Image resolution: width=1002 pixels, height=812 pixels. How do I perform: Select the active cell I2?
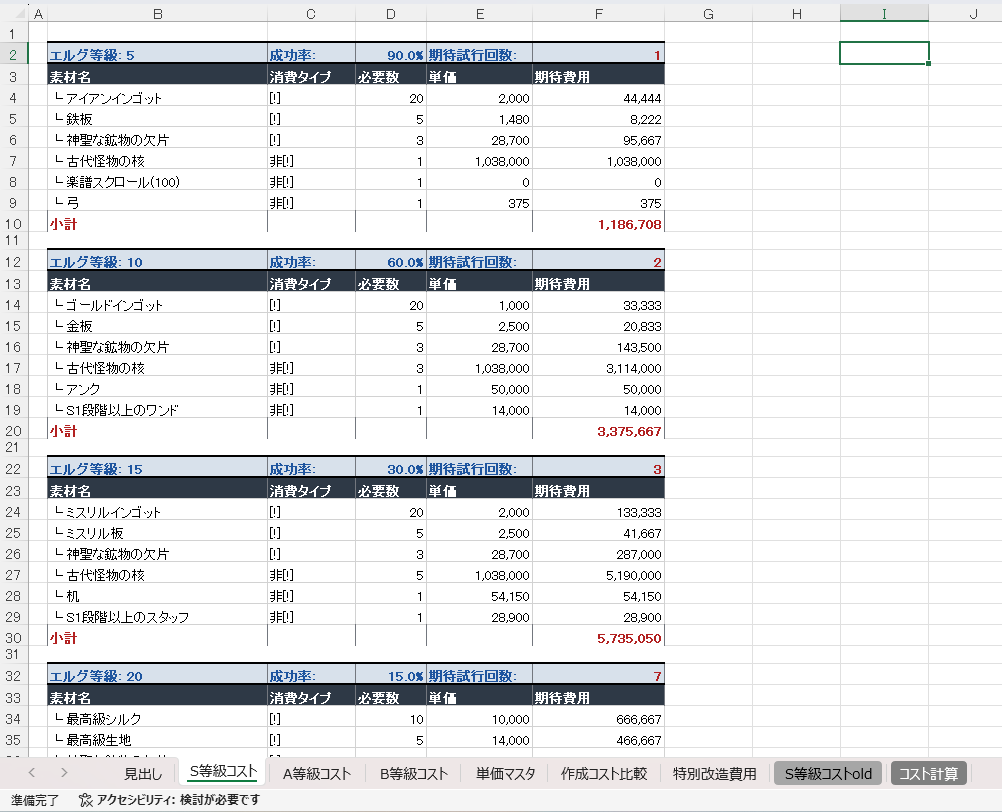(x=884, y=54)
